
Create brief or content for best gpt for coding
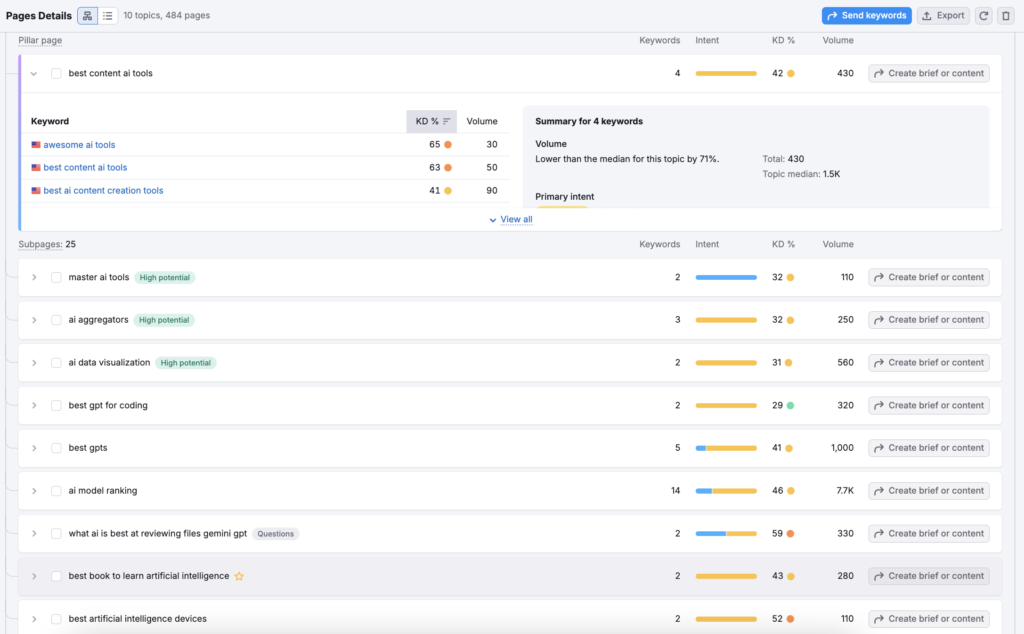point(929,405)
